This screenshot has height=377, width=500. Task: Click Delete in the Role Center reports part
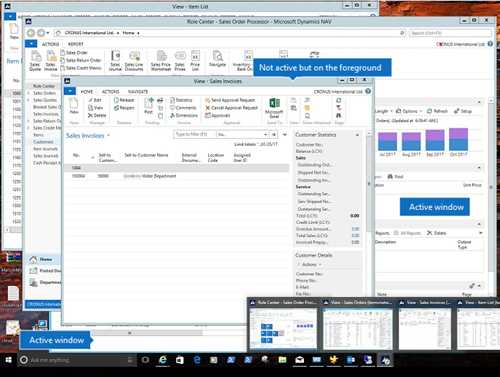[x=437, y=233]
